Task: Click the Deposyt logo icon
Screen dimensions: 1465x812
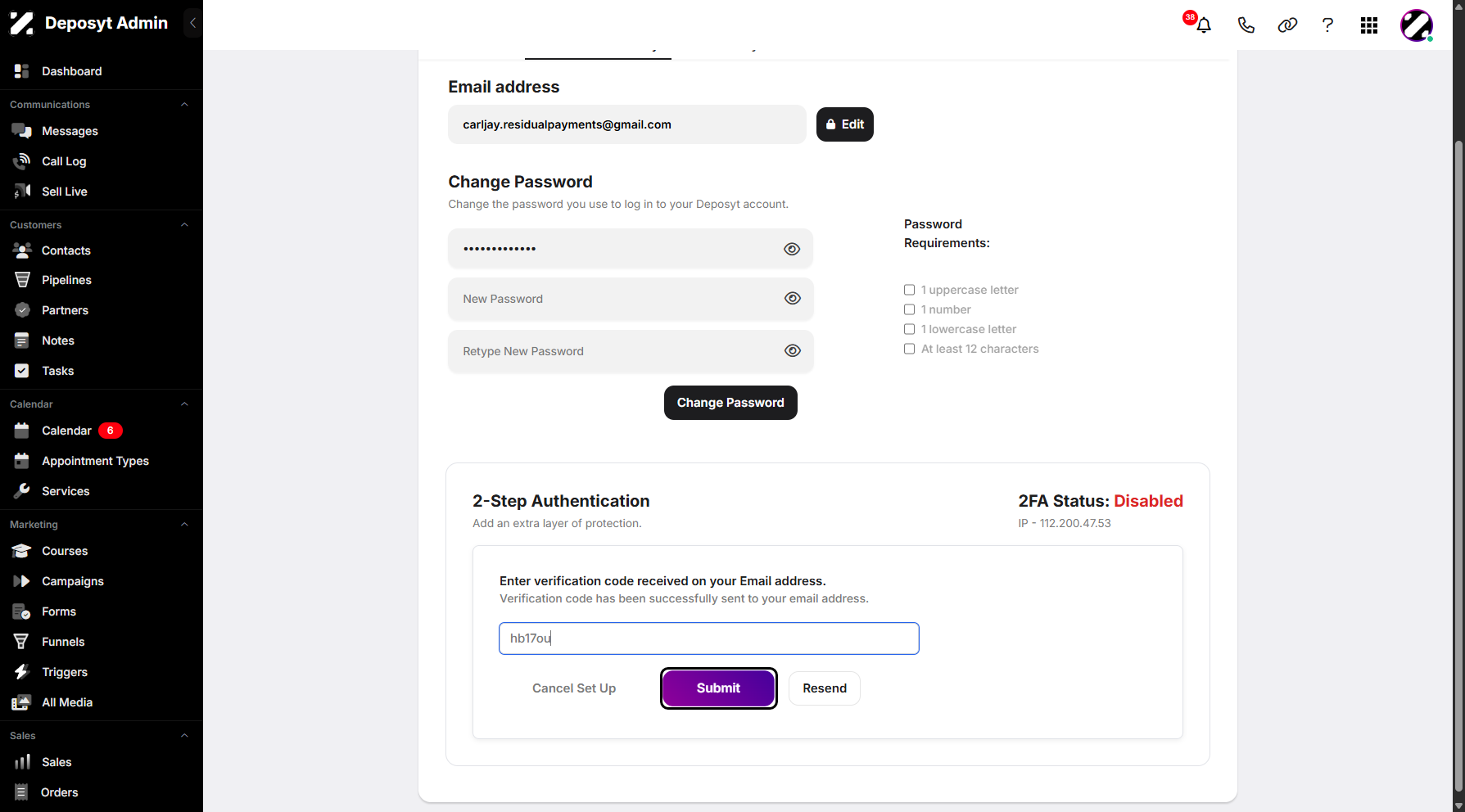Action: 21,23
